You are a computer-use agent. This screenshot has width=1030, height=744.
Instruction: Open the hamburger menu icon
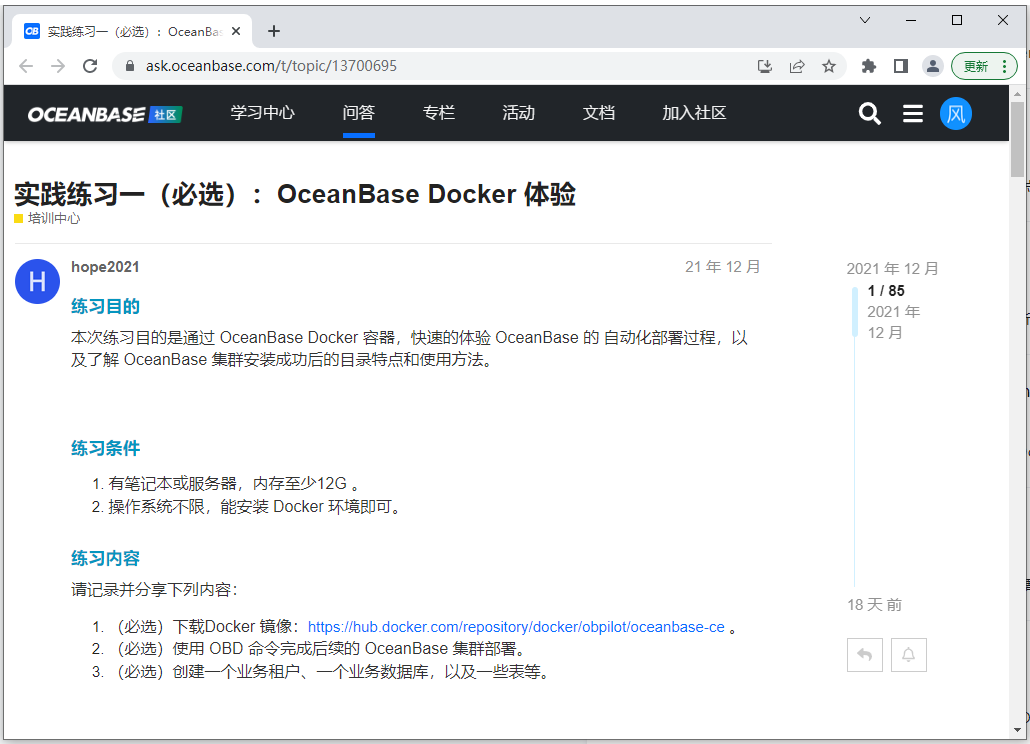(912, 114)
